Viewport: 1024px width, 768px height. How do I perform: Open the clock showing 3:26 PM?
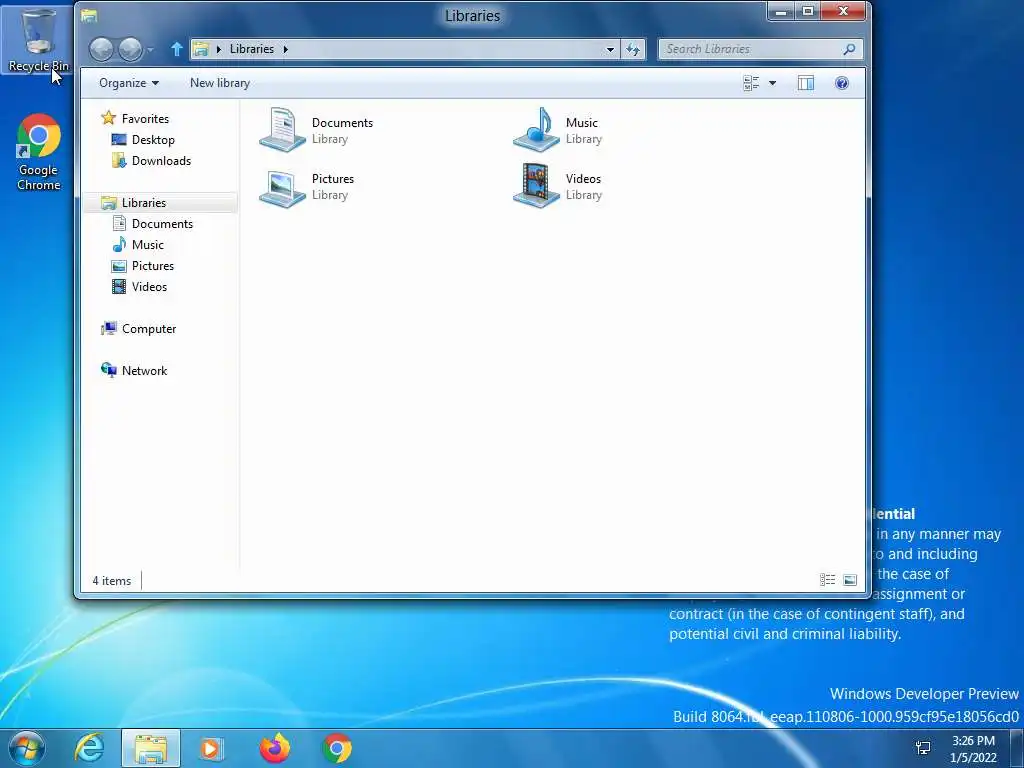click(x=973, y=749)
